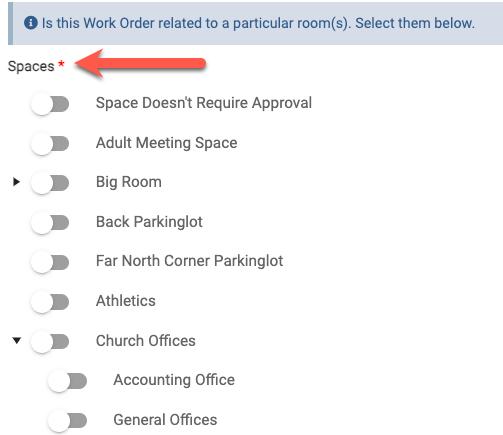The height and width of the screenshot is (435, 503).
Task: Click the info icon in the banner
Action: coord(31,23)
